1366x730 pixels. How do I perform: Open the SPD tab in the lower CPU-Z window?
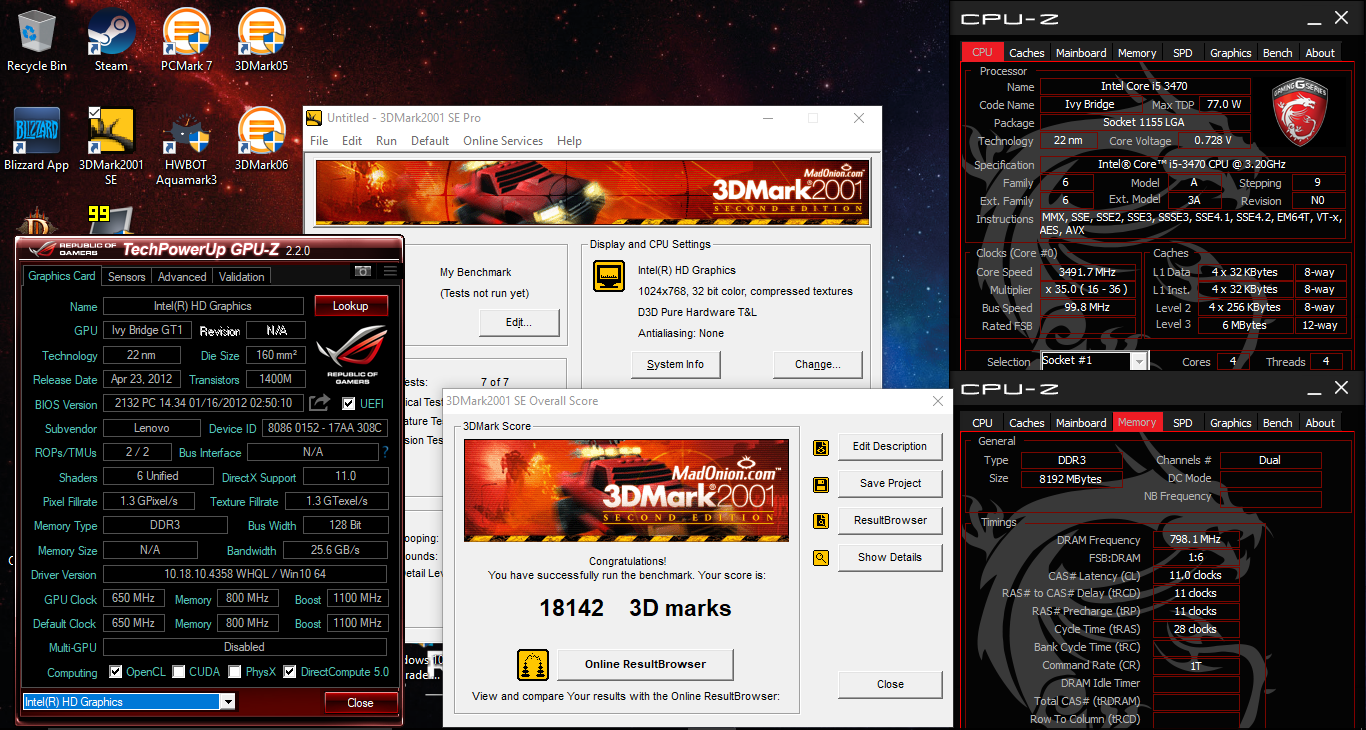[x=1183, y=423]
